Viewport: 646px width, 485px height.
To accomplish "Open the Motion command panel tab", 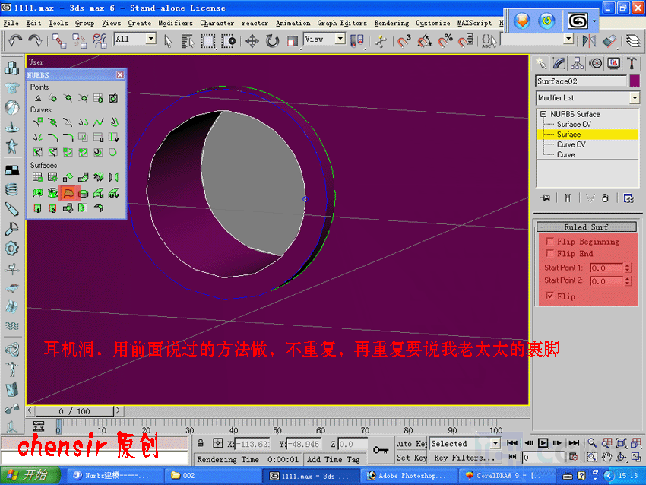I will (x=595, y=63).
